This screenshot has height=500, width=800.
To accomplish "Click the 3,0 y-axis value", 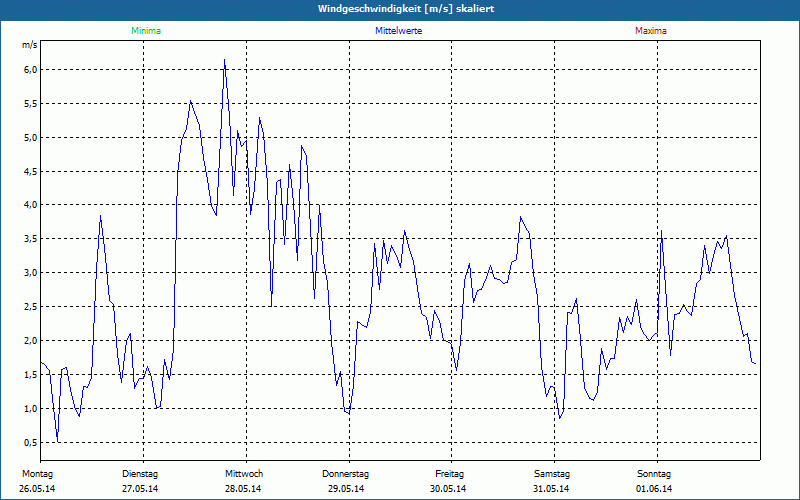I will pyautogui.click(x=31, y=272).
